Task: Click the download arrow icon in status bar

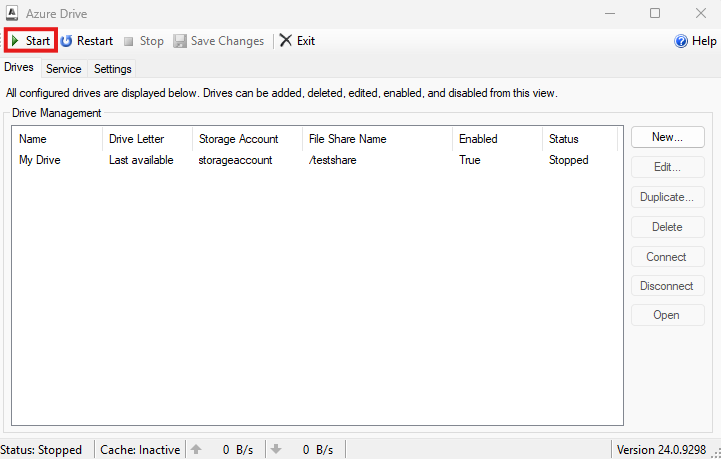Action: point(276,449)
